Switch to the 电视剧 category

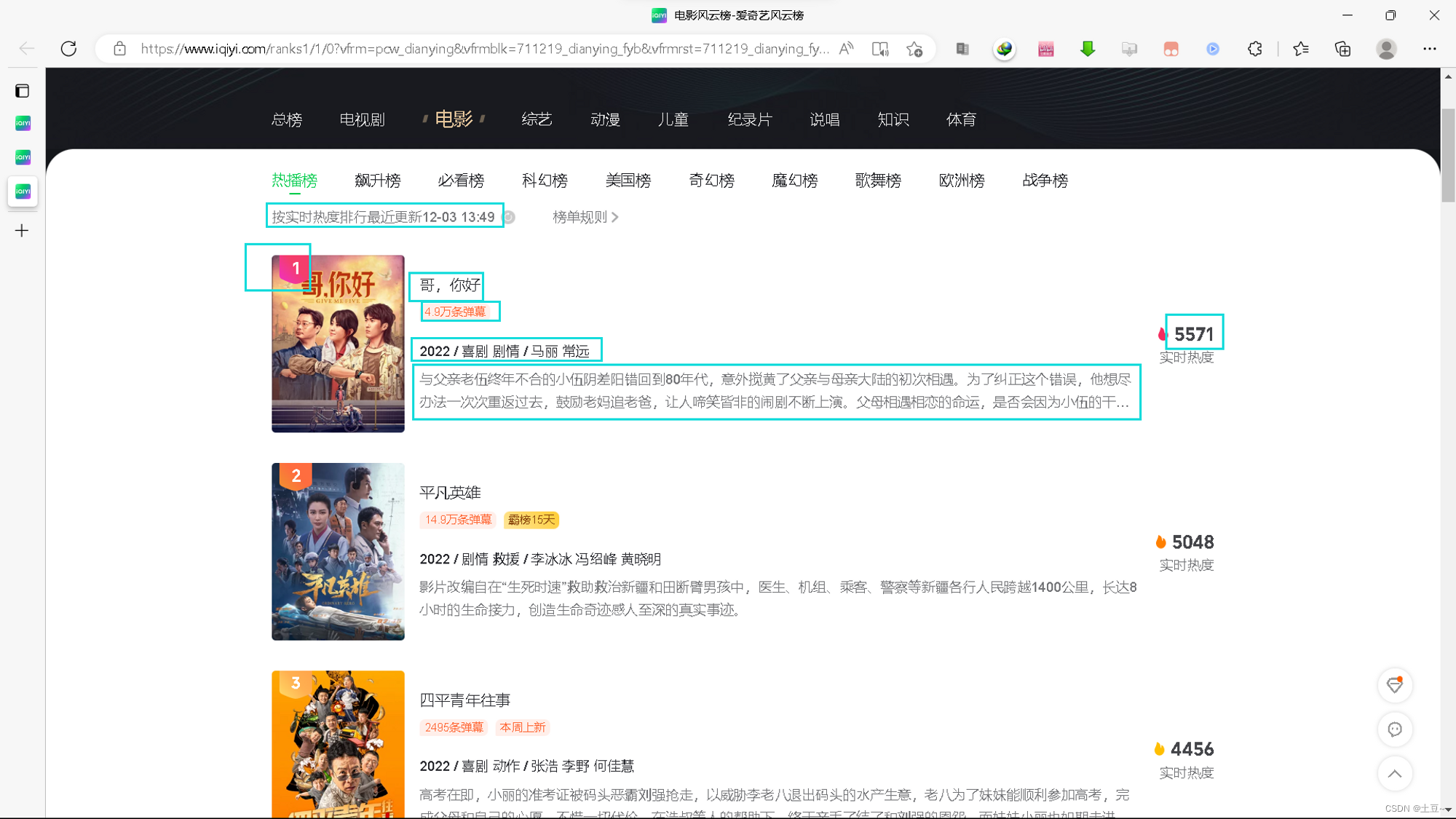pyautogui.click(x=362, y=119)
